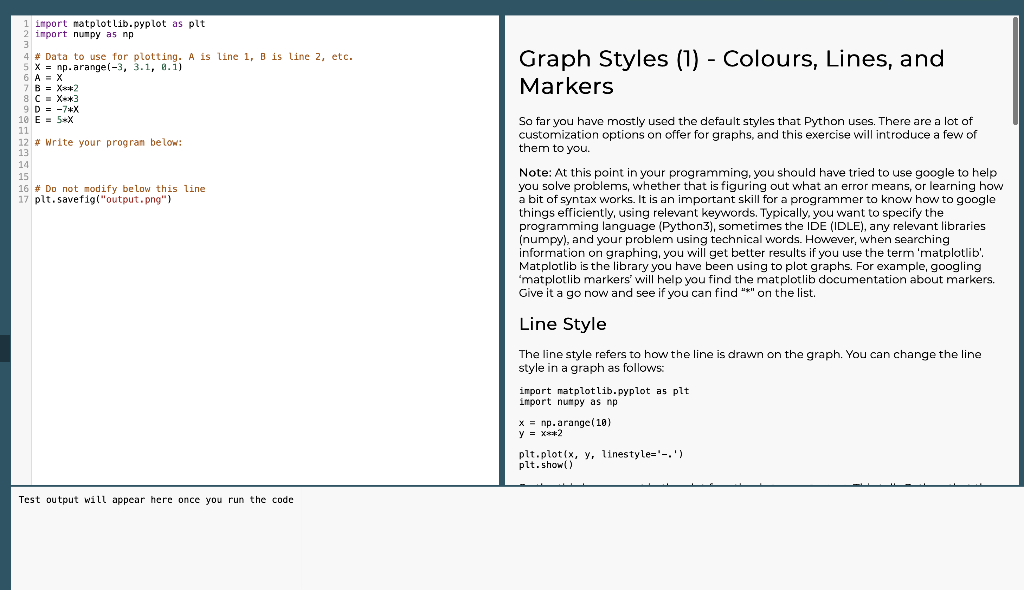The width and height of the screenshot is (1024, 590).
Task: Click example code 'y = x**2' in instructions
Action: click(x=541, y=433)
